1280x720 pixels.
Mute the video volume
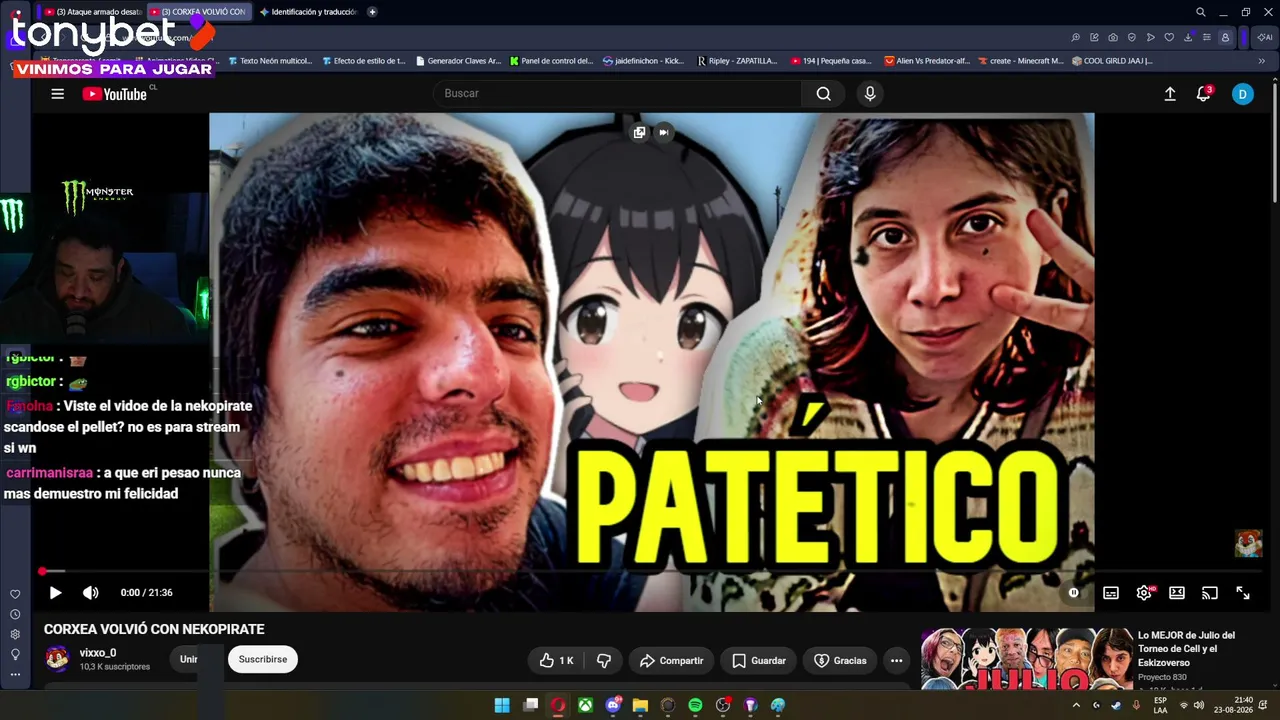[90, 593]
